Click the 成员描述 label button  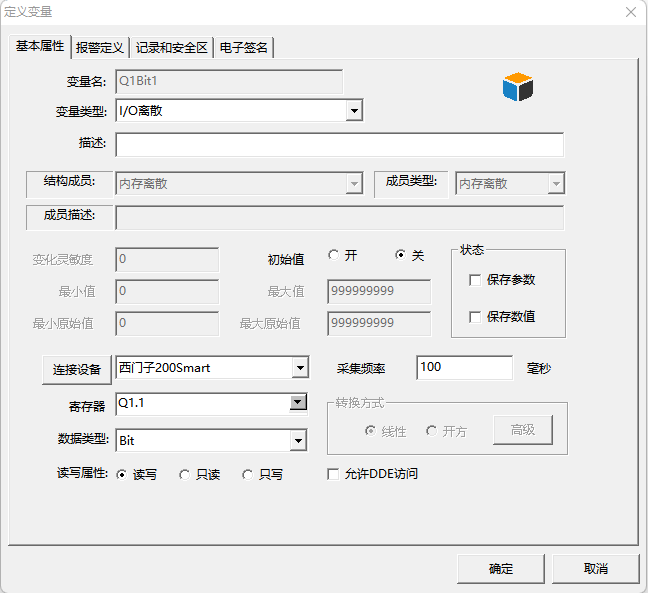click(69, 217)
